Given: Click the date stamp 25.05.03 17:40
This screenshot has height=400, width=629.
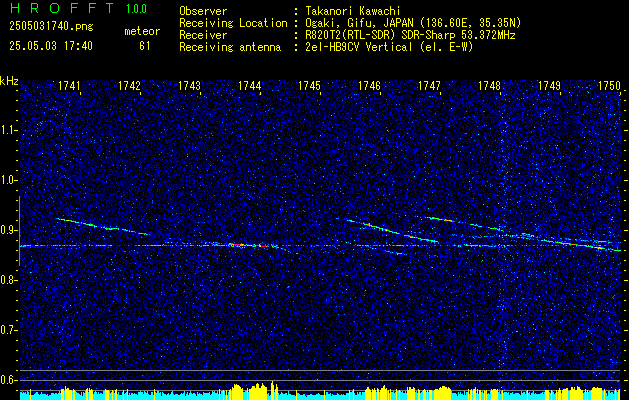Looking at the screenshot, I should [51, 46].
